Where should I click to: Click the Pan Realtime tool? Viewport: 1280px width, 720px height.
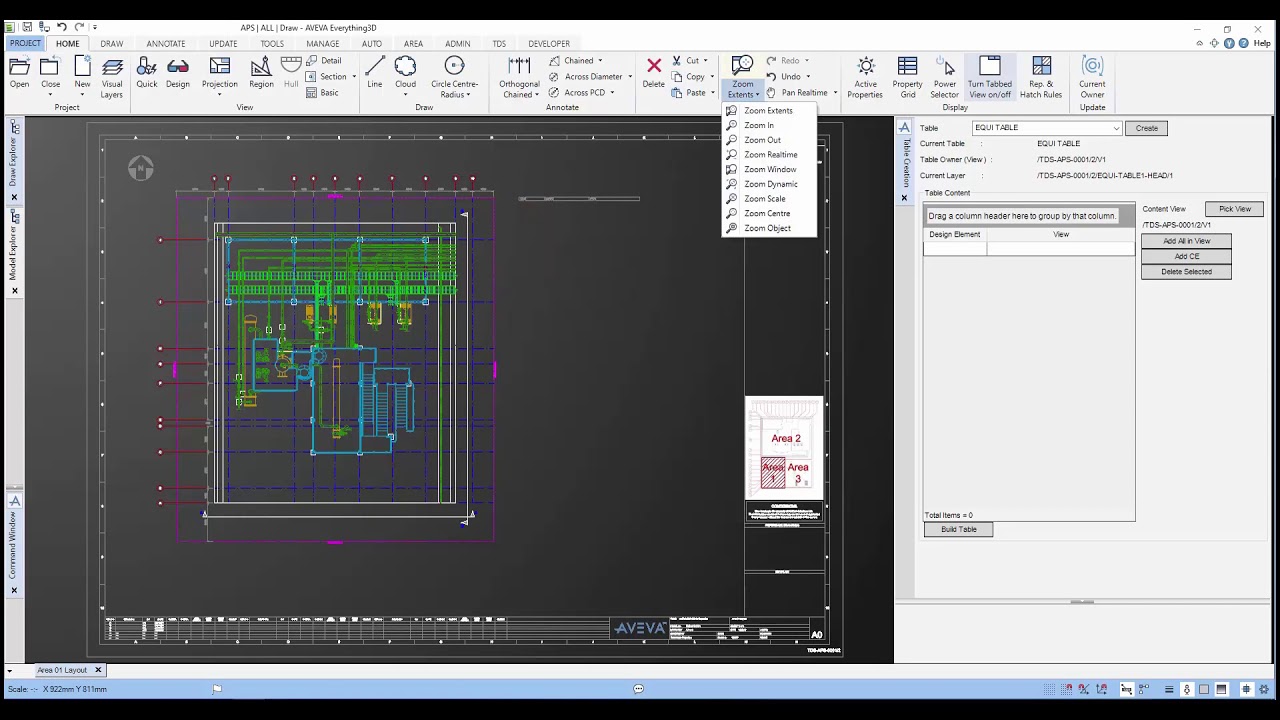[x=804, y=92]
